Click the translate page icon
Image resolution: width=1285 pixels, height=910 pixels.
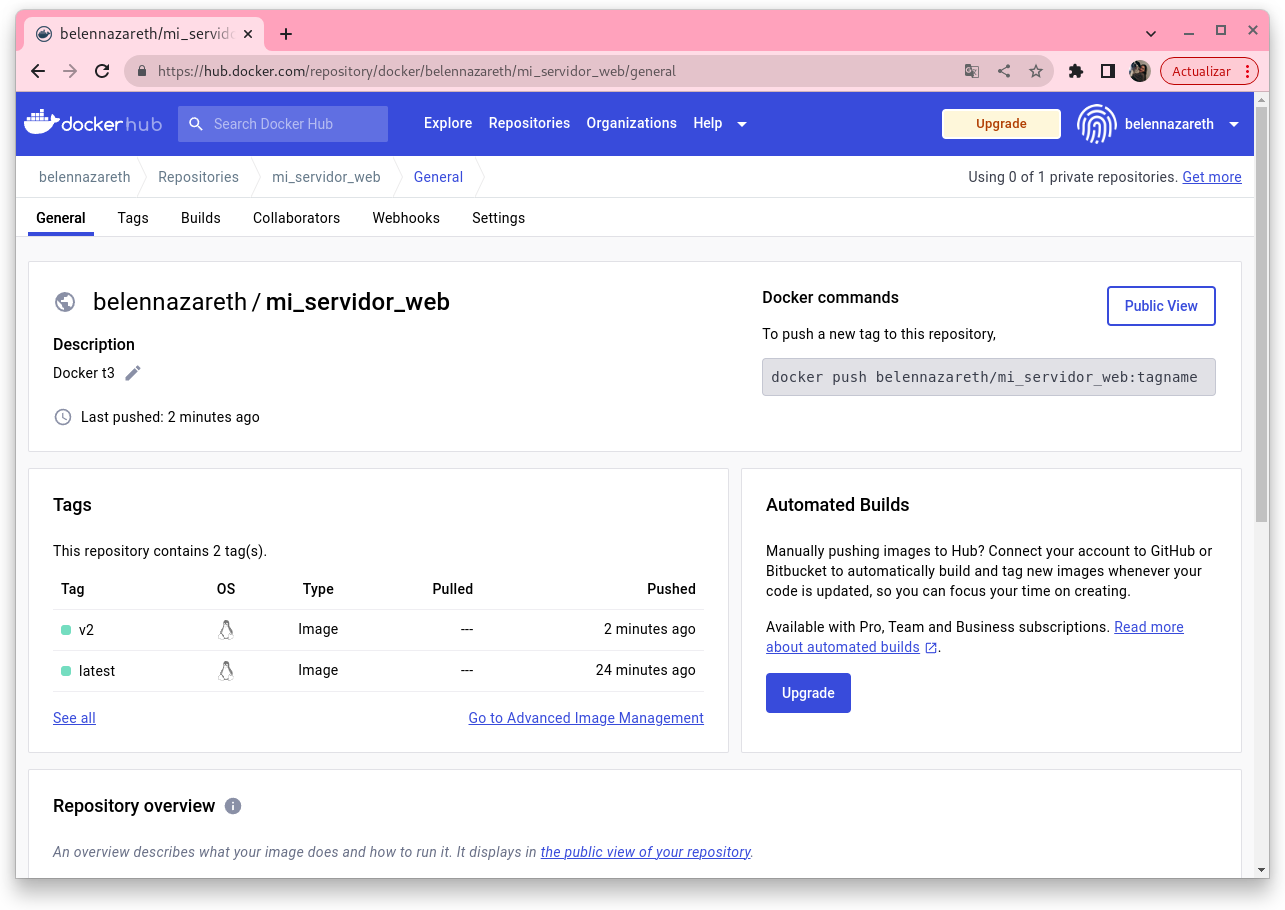(x=972, y=71)
